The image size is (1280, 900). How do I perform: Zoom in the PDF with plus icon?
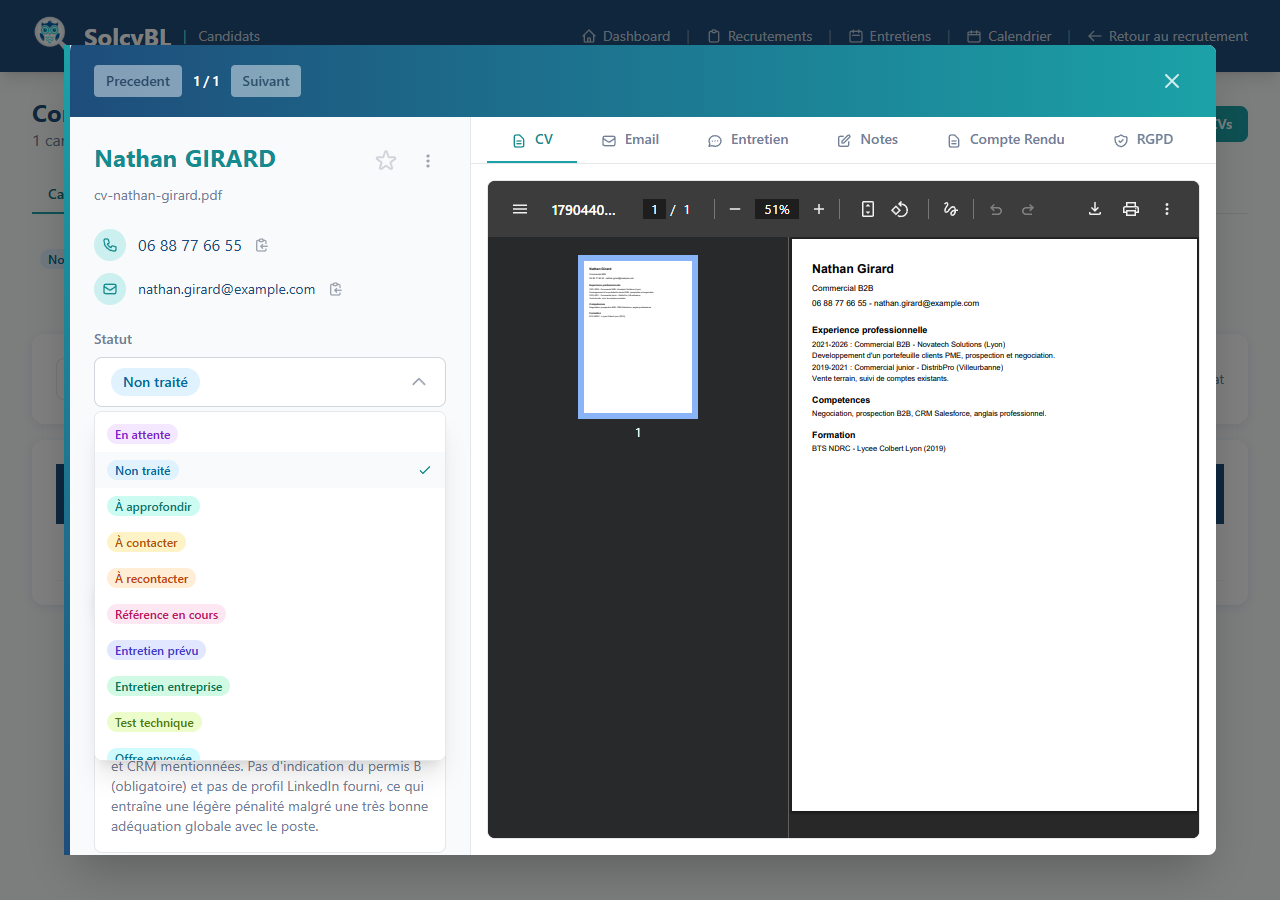point(819,209)
